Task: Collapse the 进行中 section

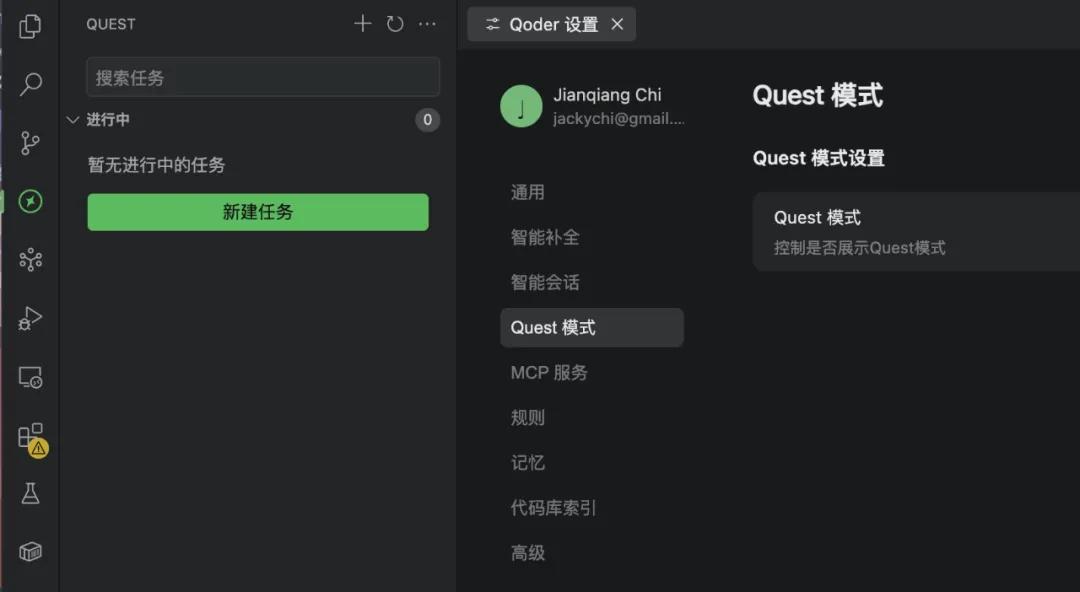Action: [x=73, y=118]
